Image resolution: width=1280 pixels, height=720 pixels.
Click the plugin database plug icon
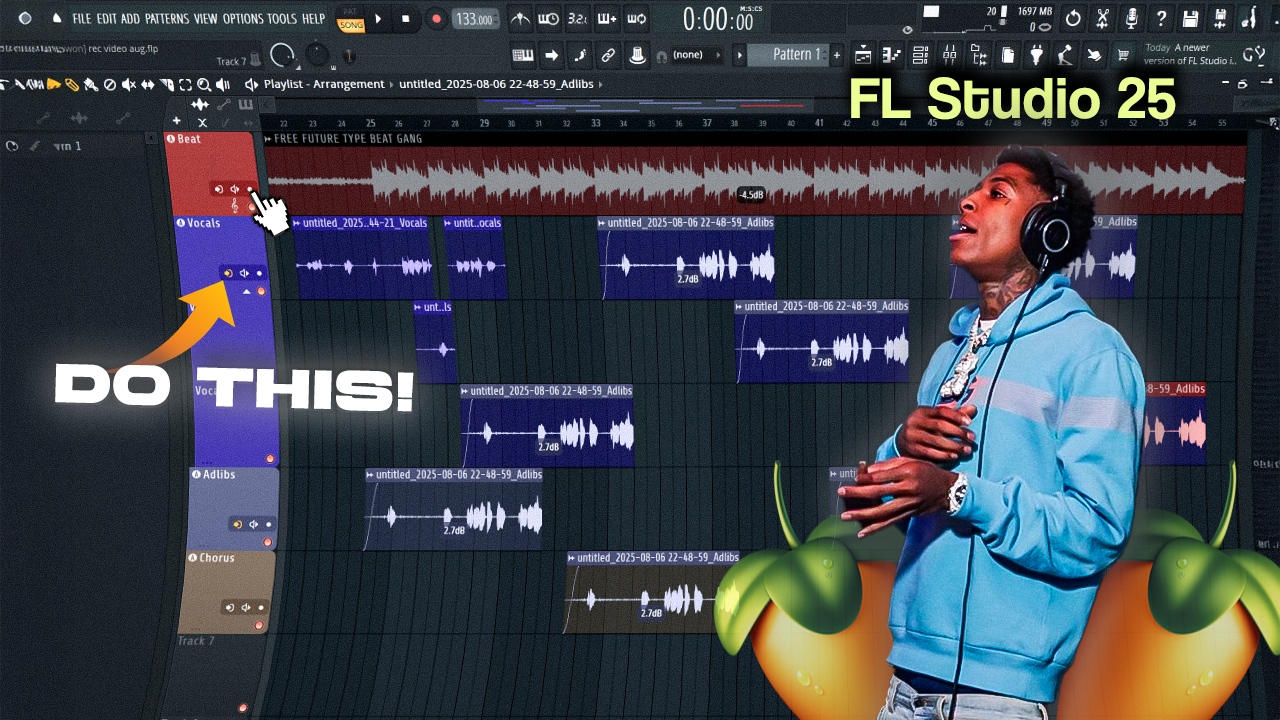(x=1036, y=55)
